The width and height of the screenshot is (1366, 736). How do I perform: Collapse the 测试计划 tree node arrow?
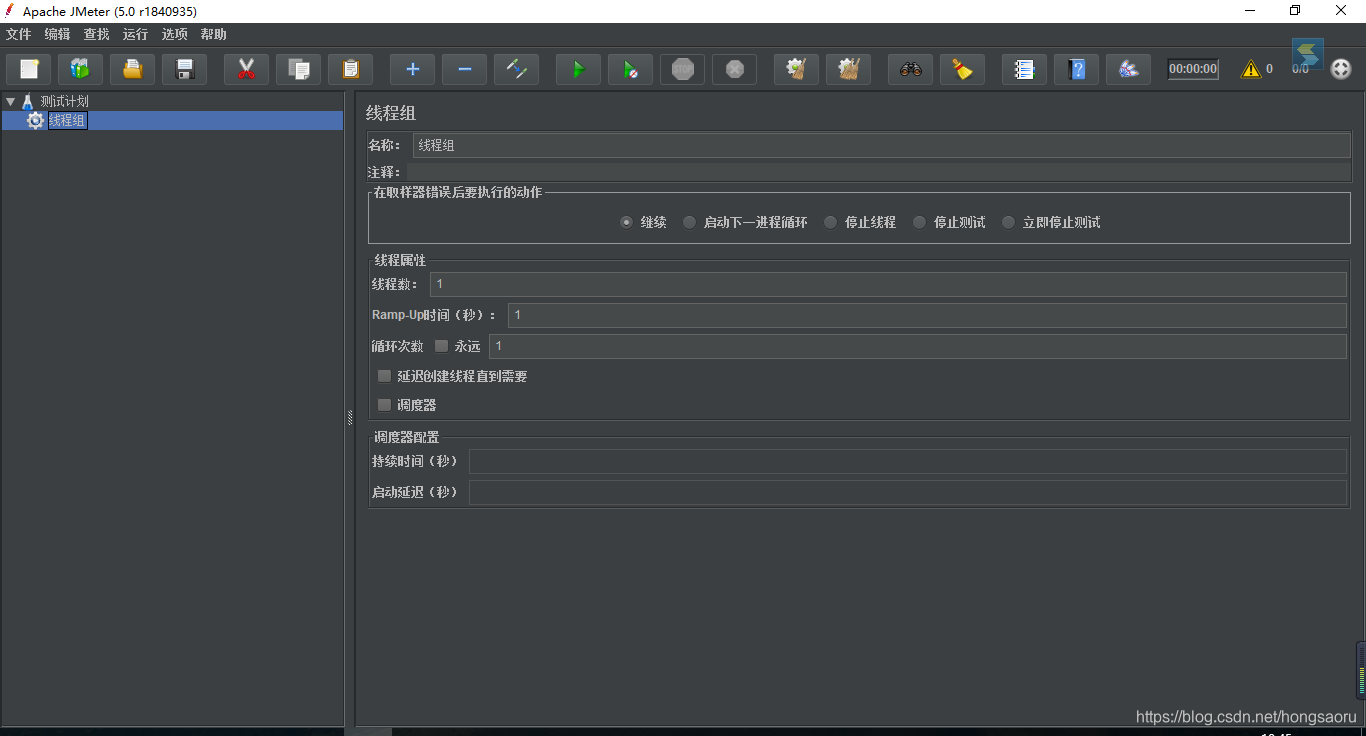(10, 101)
